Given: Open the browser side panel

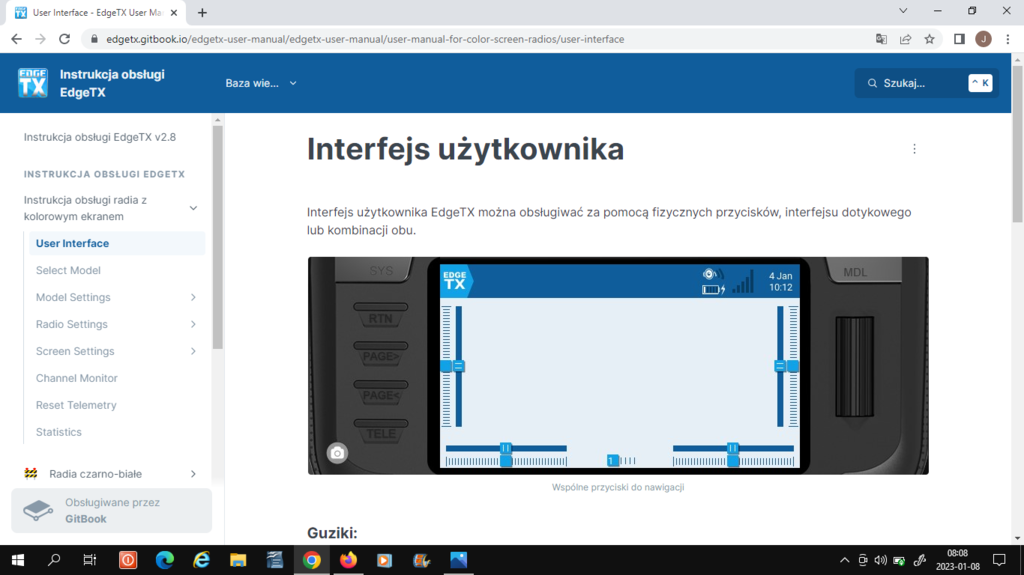Looking at the screenshot, I should (x=959, y=39).
